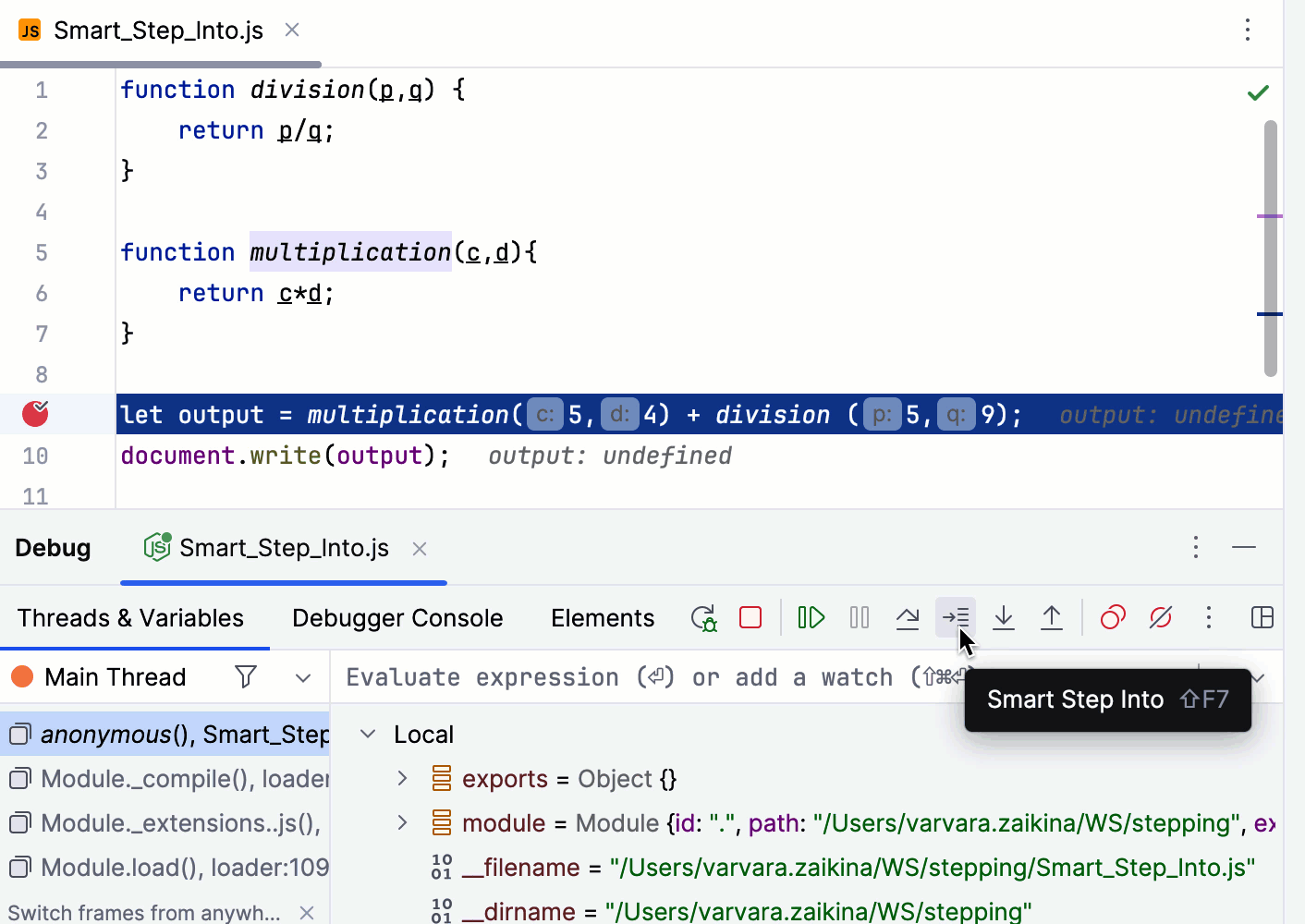Viewport: 1305px width, 924px height.
Task: Open View Breakpoints dialog
Action: (x=1113, y=617)
